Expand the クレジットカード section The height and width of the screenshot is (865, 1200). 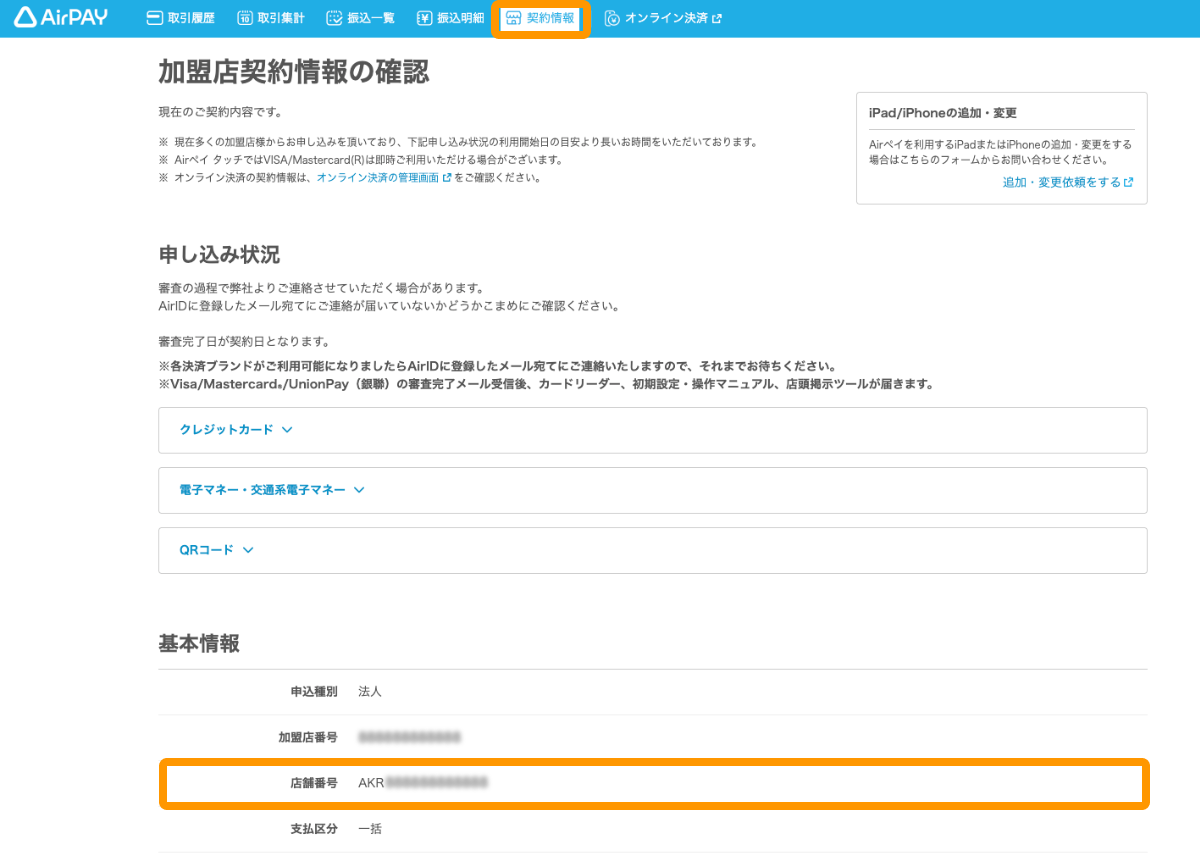[226, 430]
